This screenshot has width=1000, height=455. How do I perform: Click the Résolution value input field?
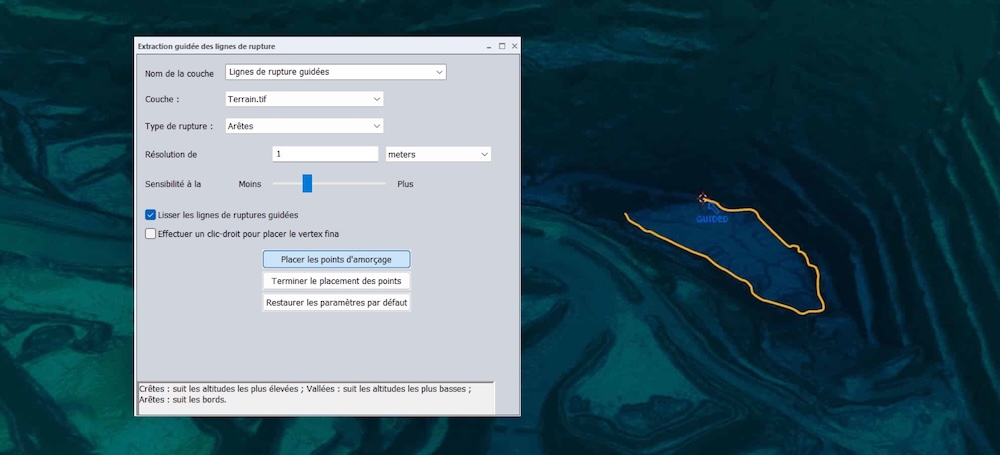(x=324, y=154)
